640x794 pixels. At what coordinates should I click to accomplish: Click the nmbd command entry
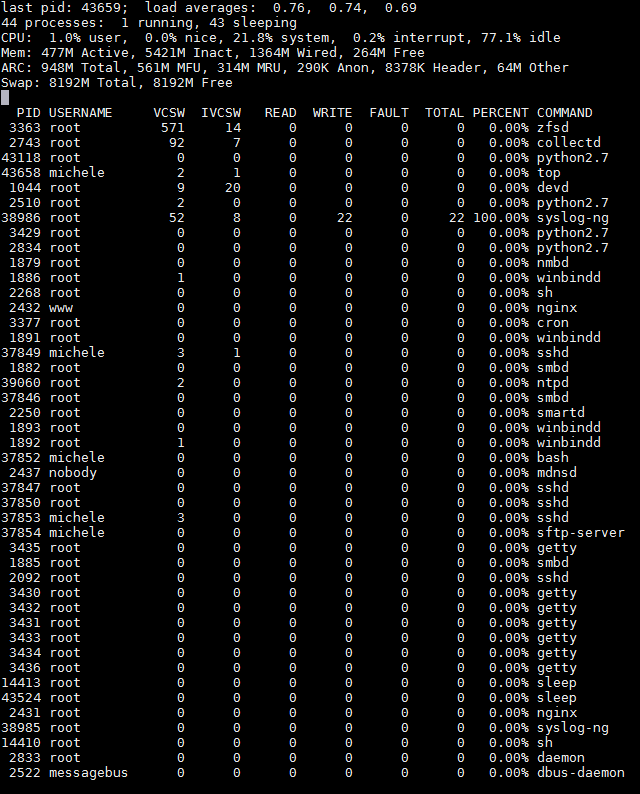552,263
